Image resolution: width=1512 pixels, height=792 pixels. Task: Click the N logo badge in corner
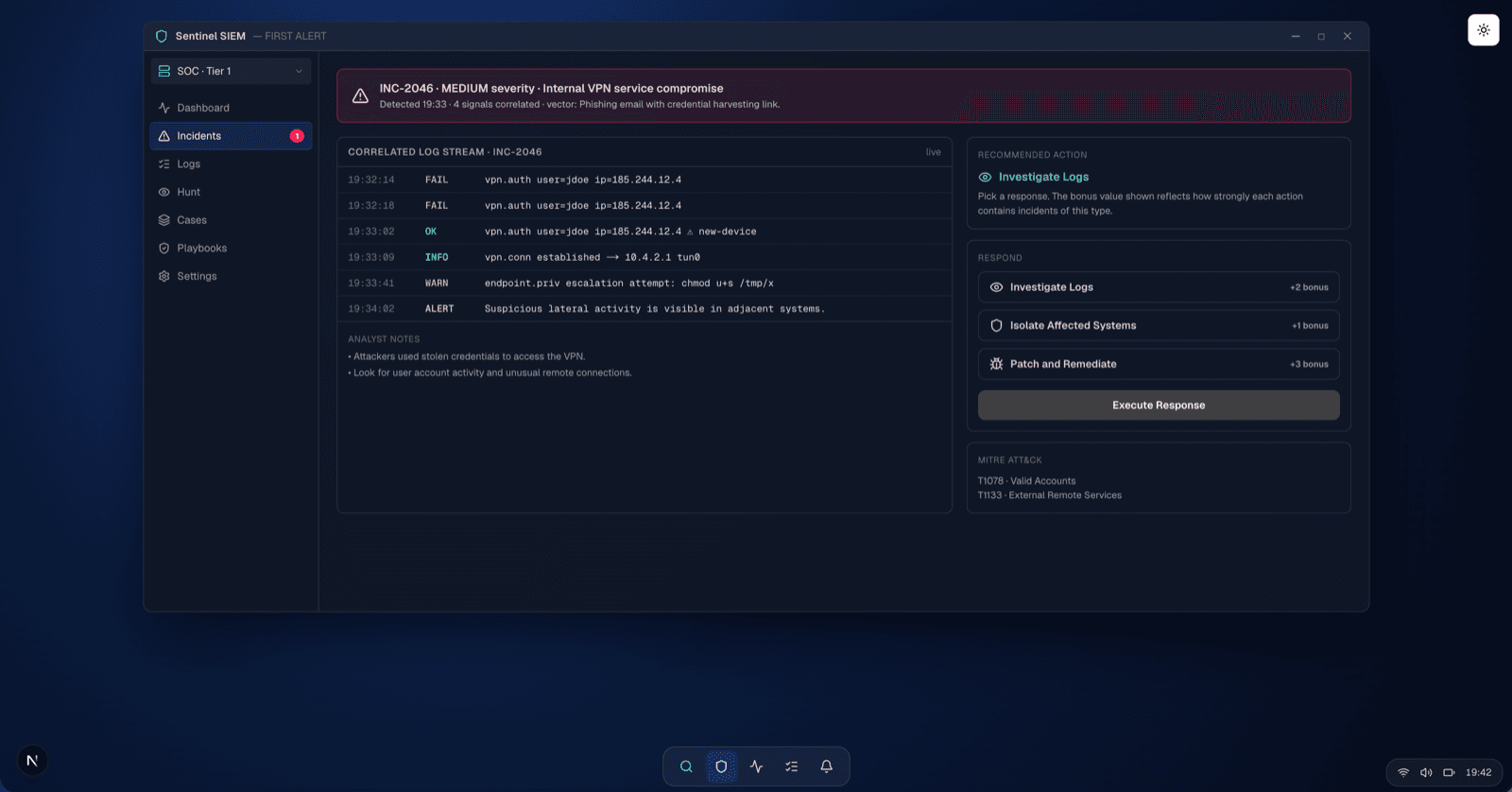(x=32, y=761)
